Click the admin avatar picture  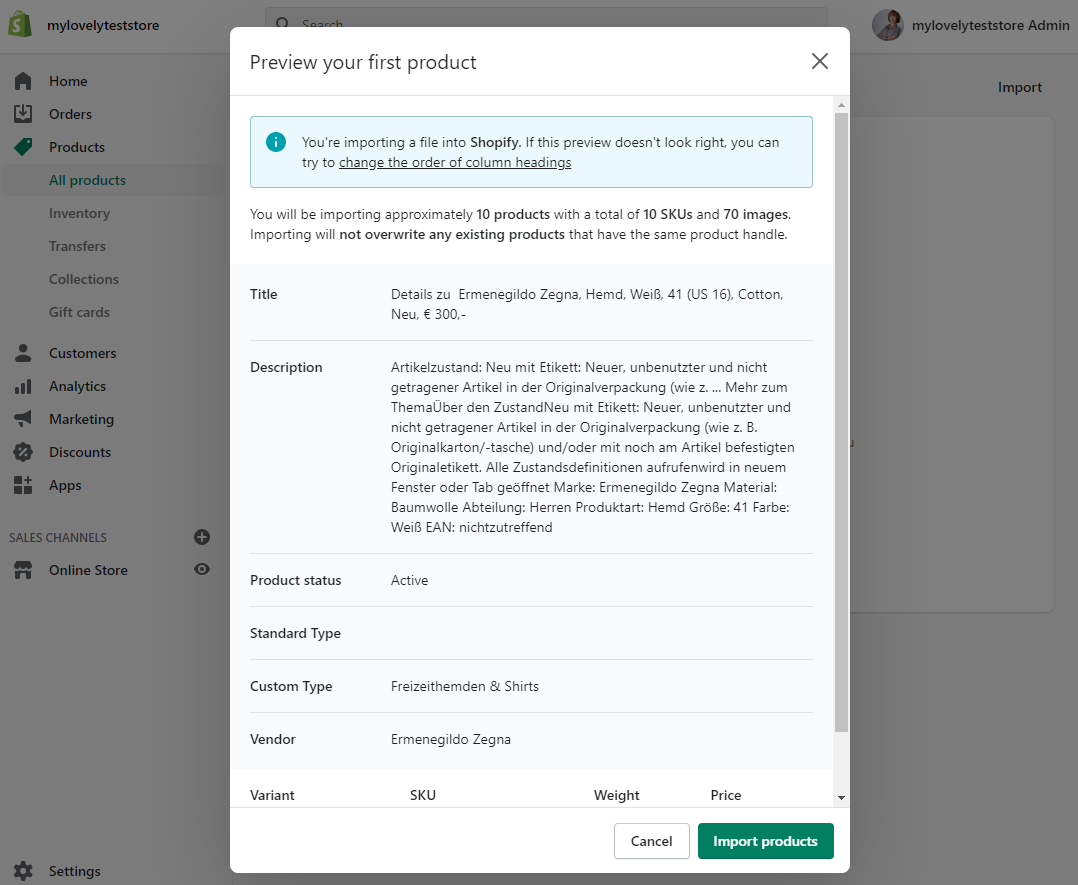[x=888, y=25]
